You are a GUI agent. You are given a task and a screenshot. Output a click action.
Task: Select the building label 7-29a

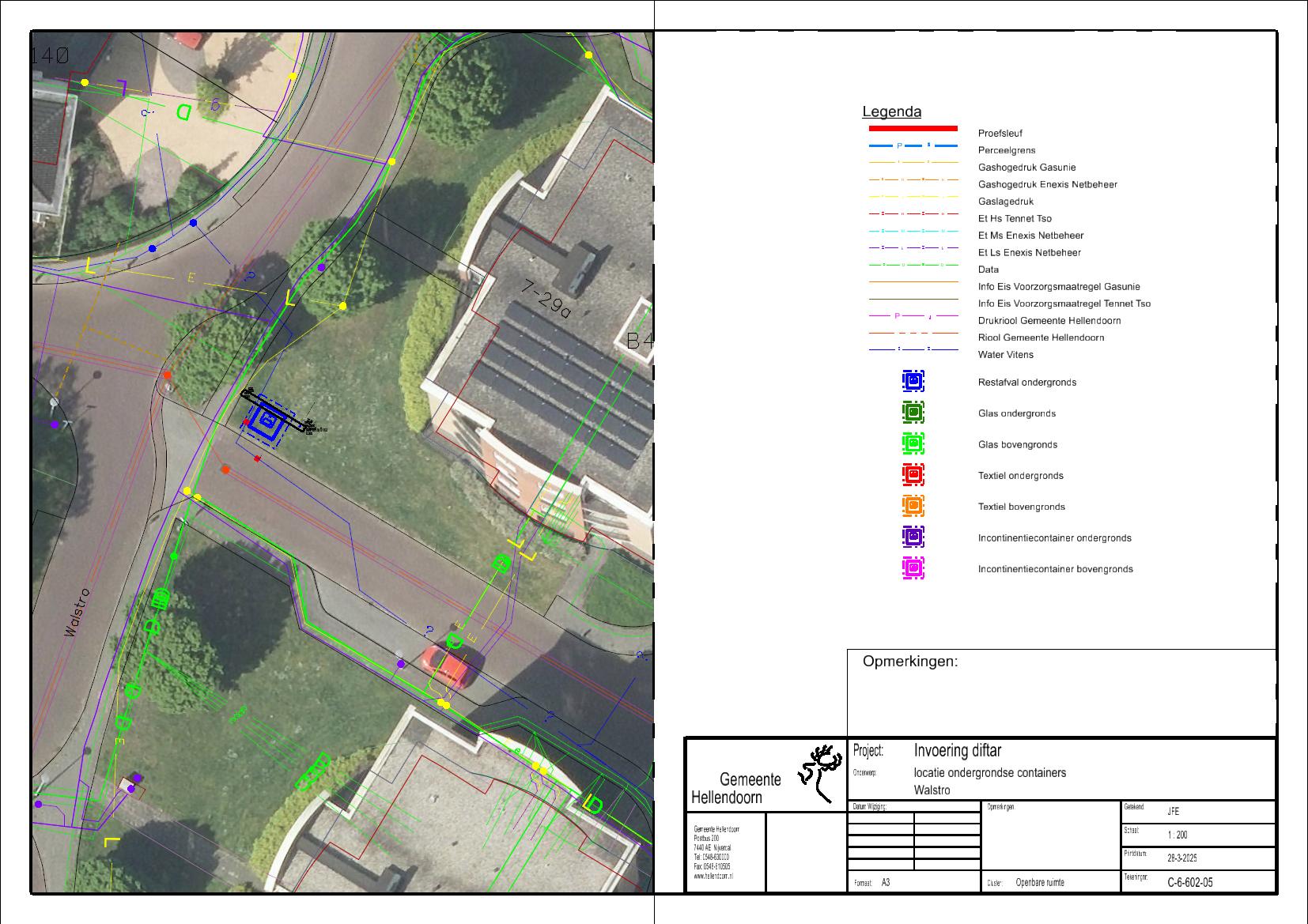[x=546, y=298]
